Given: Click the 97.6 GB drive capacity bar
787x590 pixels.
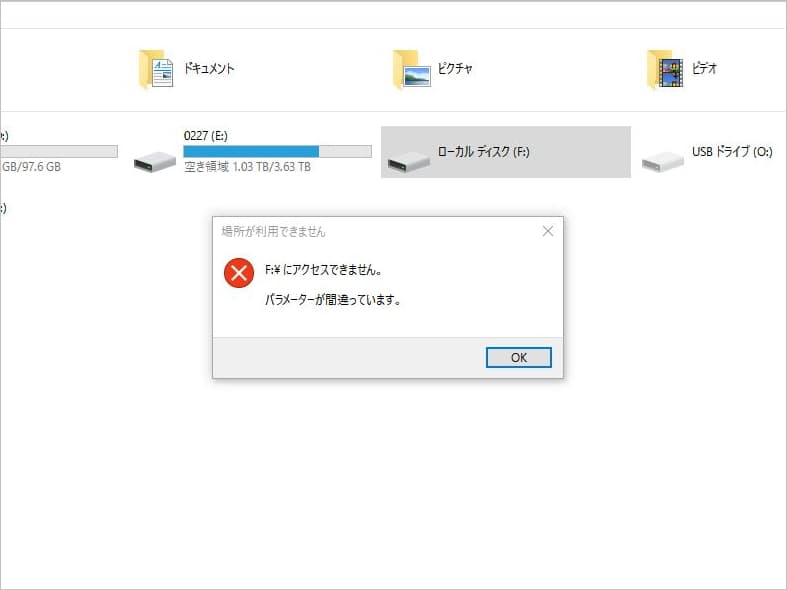Looking at the screenshot, I should (59, 152).
